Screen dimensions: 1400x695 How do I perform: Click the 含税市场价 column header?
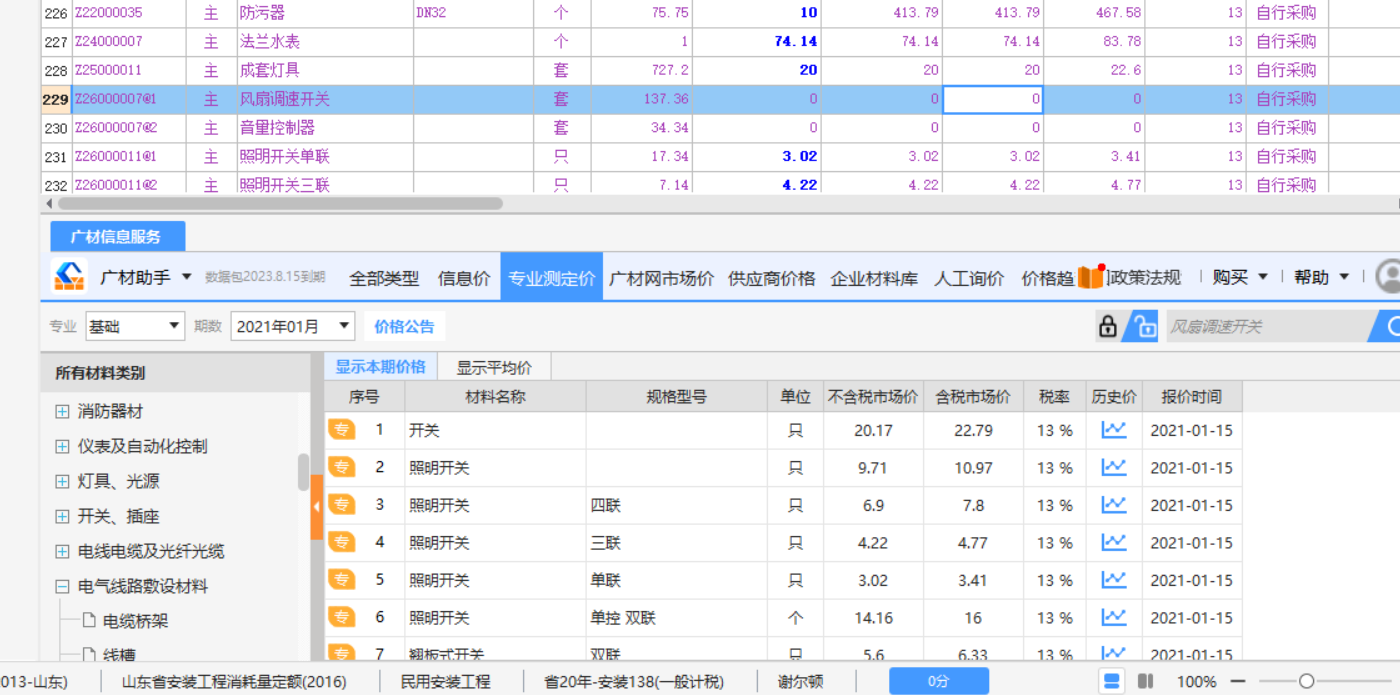click(973, 396)
